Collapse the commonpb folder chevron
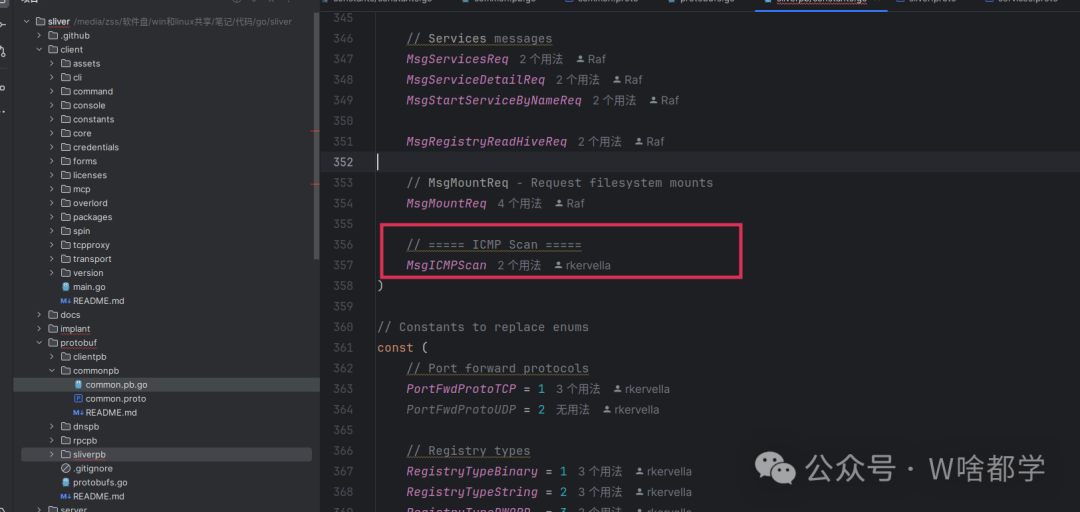 pos(52,371)
